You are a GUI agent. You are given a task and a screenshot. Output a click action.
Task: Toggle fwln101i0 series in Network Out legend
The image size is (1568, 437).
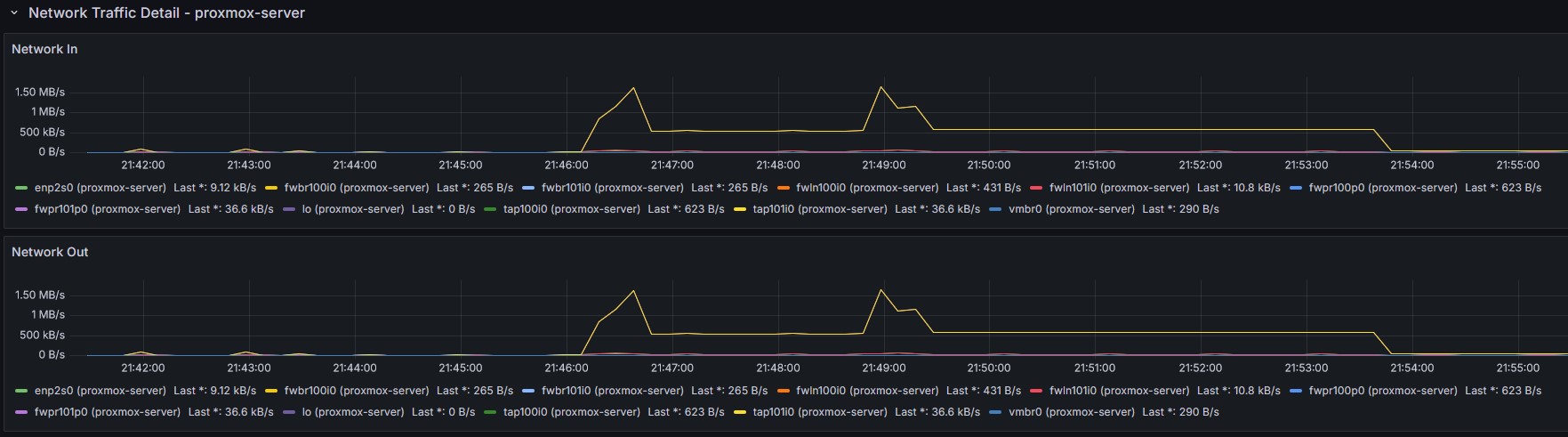pos(1119,391)
